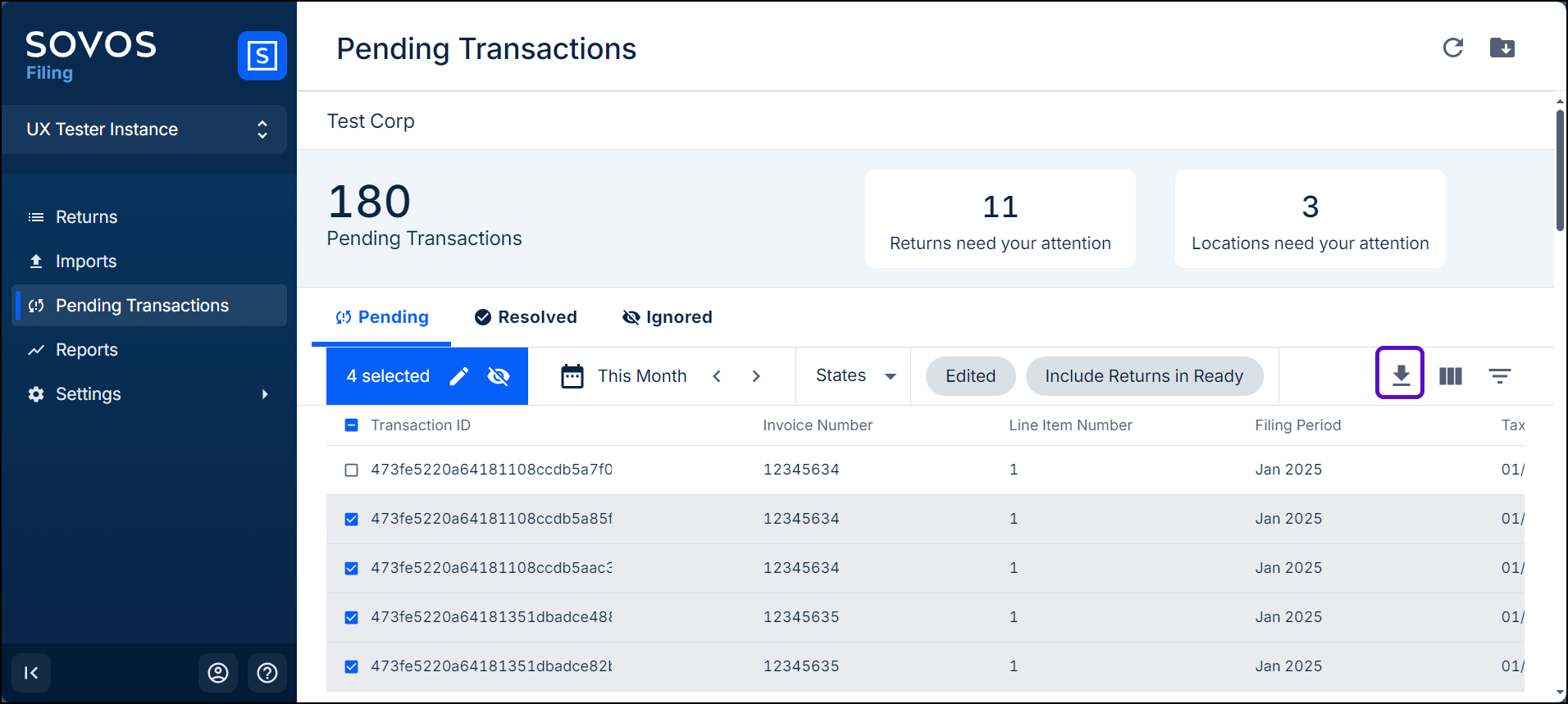This screenshot has height=704, width=1568.
Task: Ignore selected transactions with crossed-eye icon
Action: (x=499, y=376)
